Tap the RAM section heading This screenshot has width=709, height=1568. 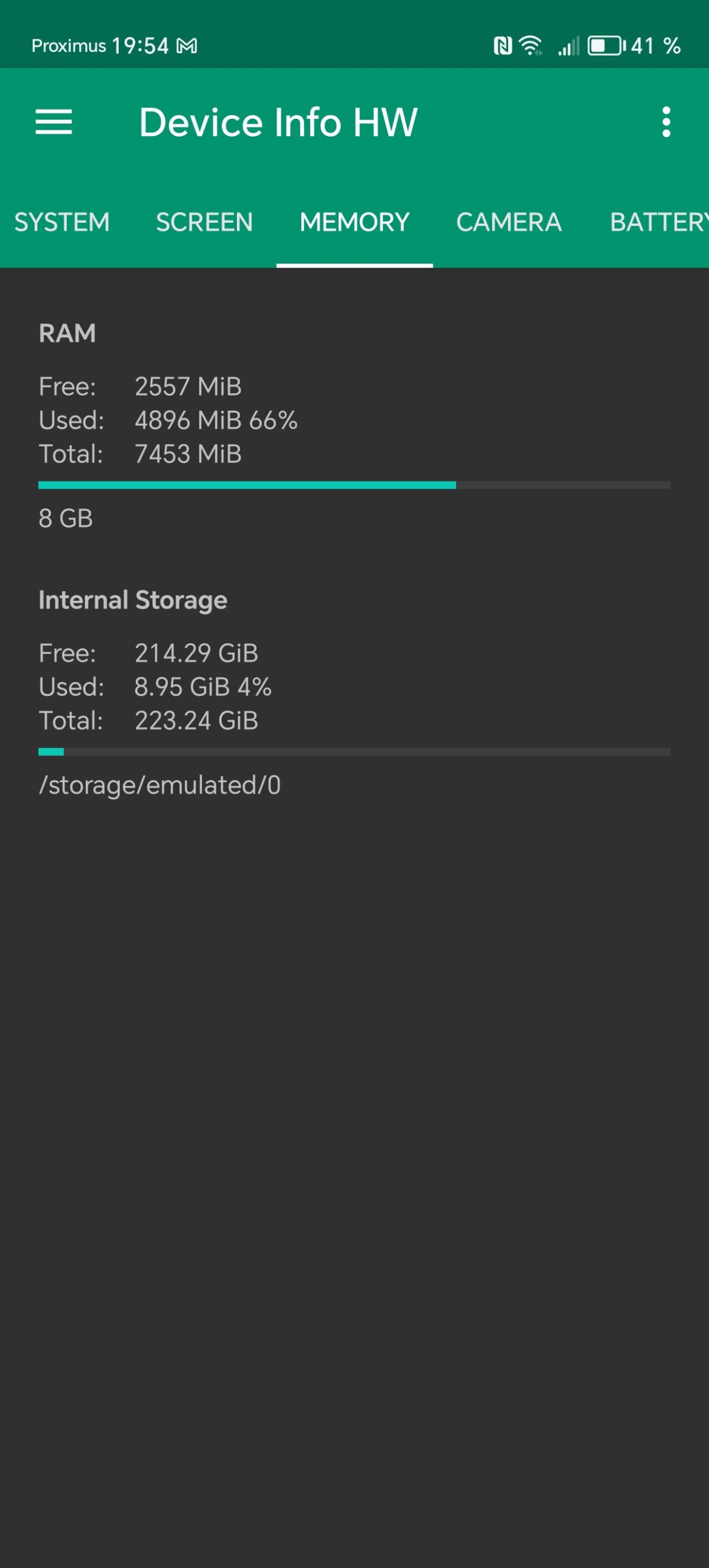pyautogui.click(x=67, y=333)
